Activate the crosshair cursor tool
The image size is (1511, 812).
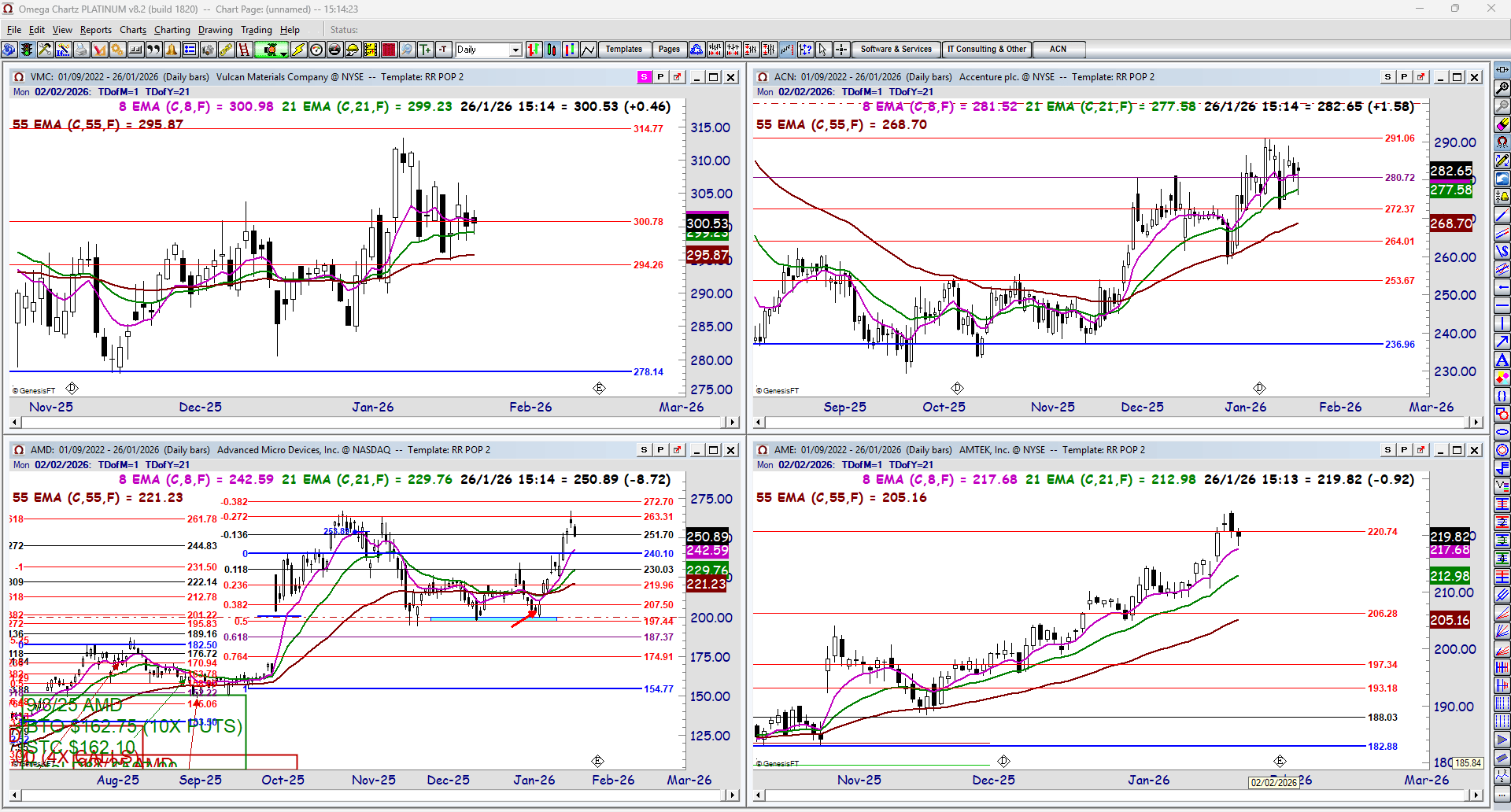click(x=841, y=50)
